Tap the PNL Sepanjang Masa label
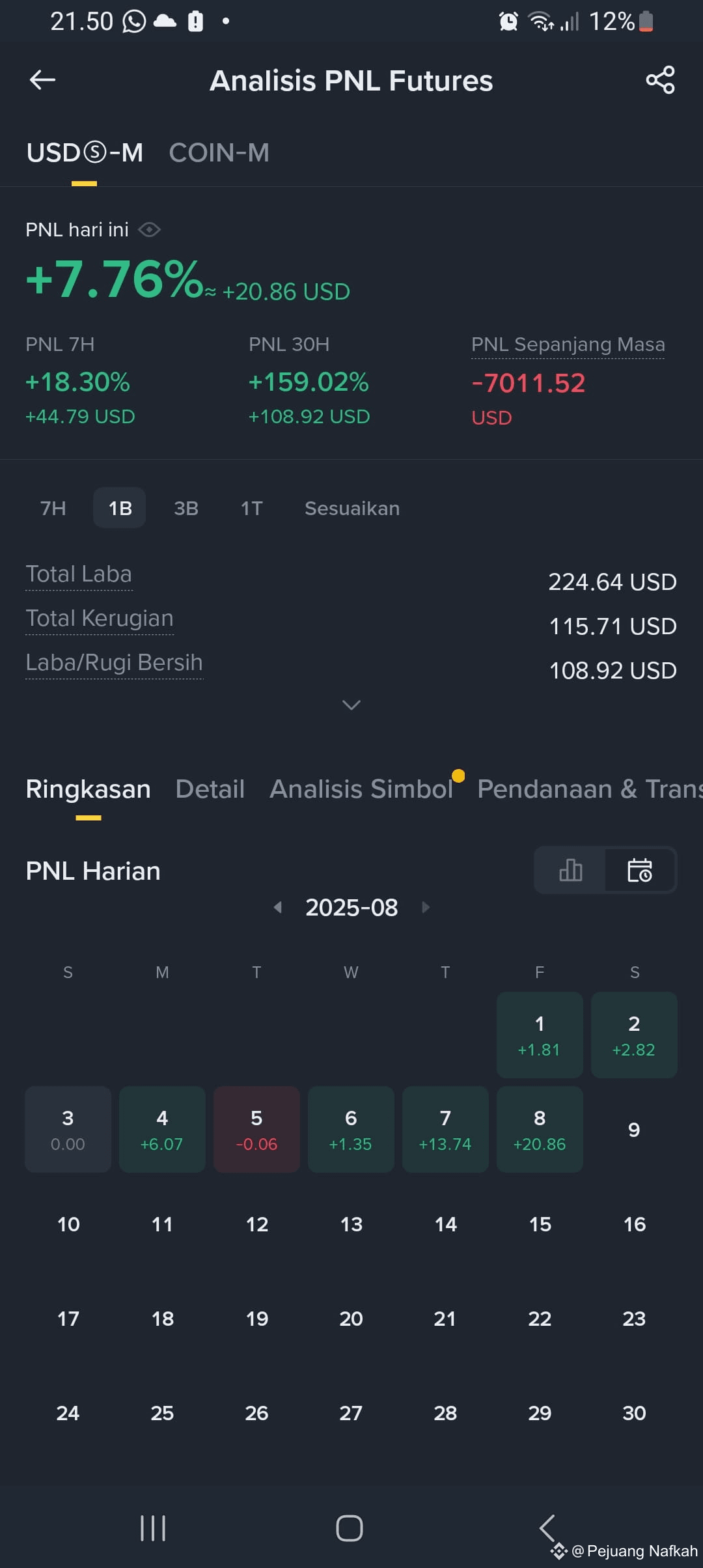The width and height of the screenshot is (703, 1568). pyautogui.click(x=568, y=344)
